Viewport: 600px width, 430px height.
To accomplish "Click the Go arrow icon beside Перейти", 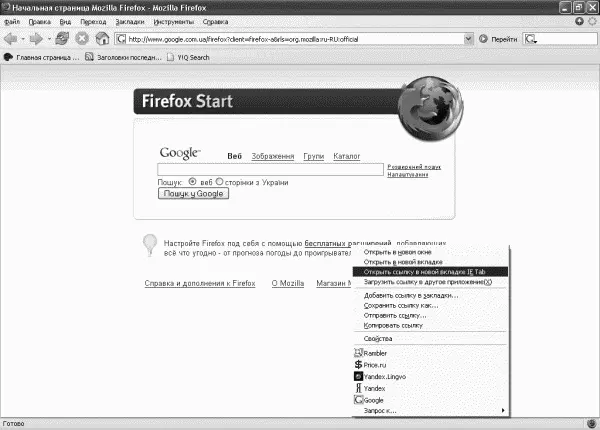I will [x=483, y=39].
